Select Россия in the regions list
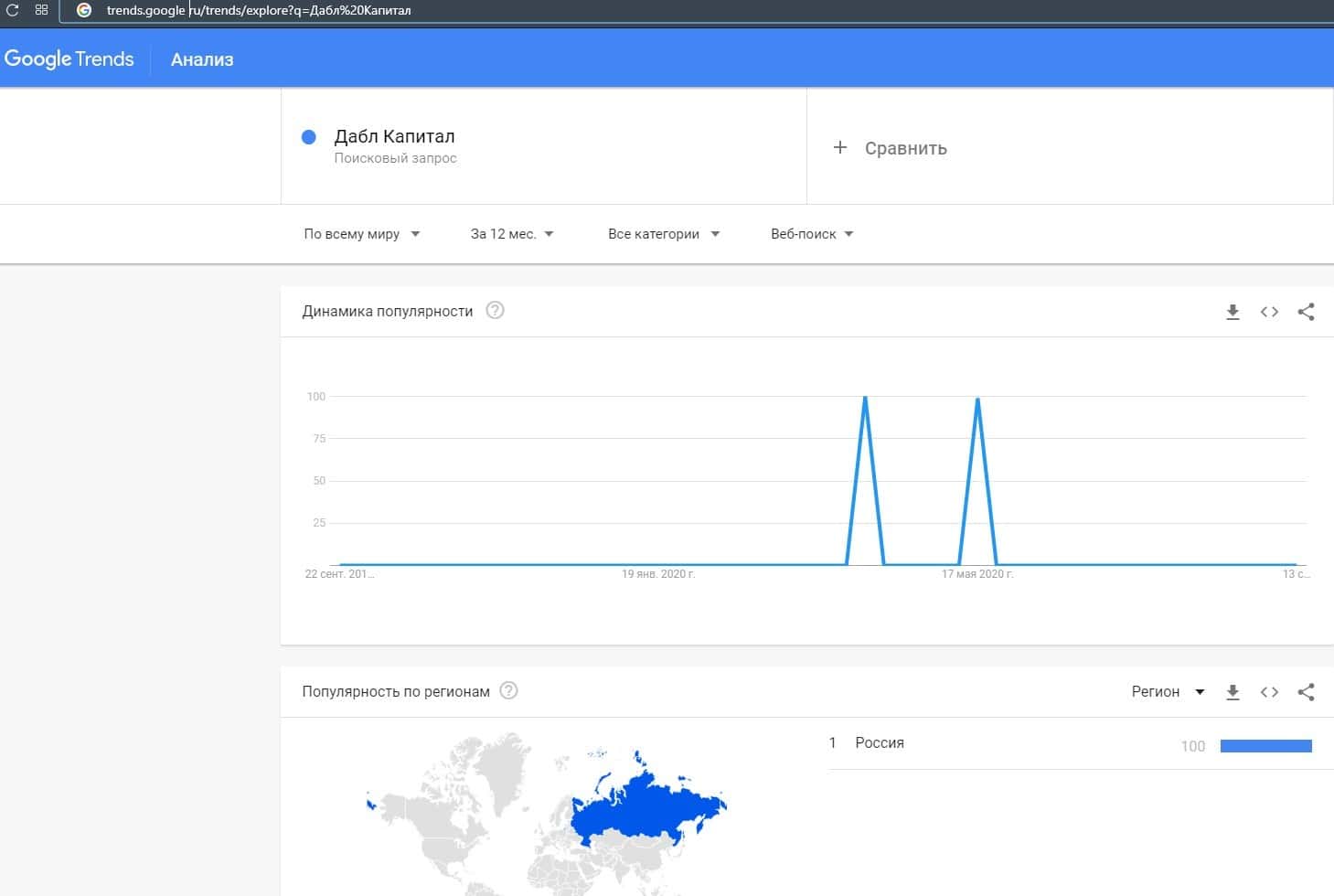This screenshot has height=896, width=1334. (880, 743)
